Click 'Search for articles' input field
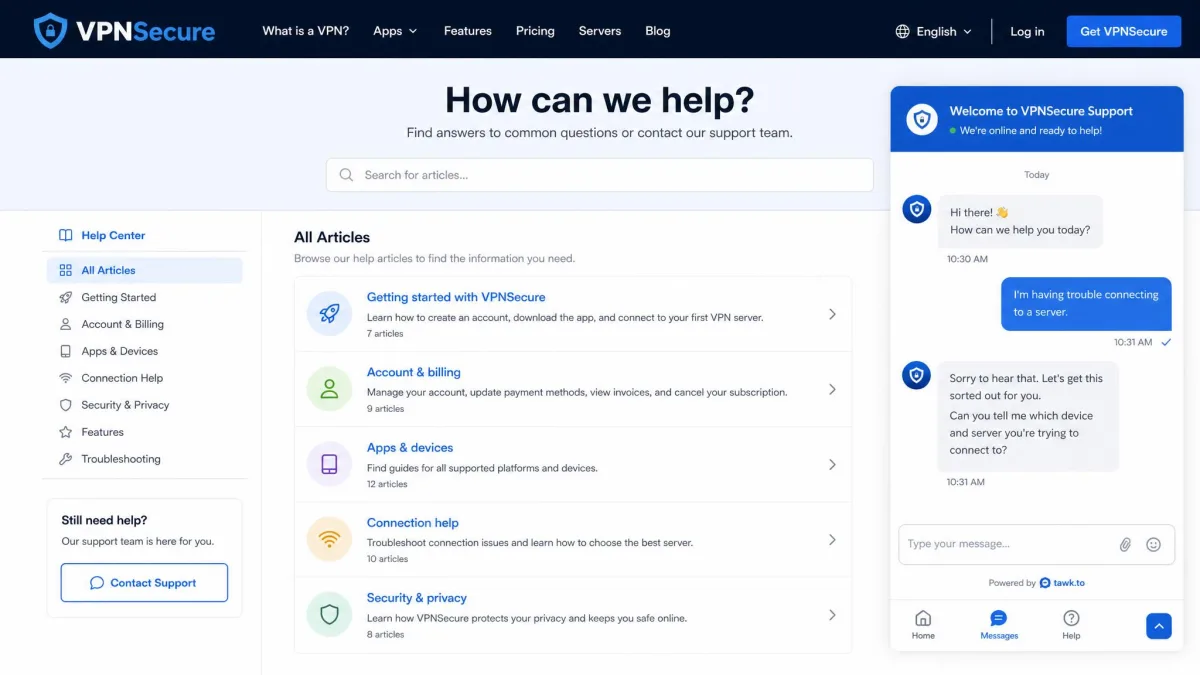The height and width of the screenshot is (675, 1200). pos(600,175)
